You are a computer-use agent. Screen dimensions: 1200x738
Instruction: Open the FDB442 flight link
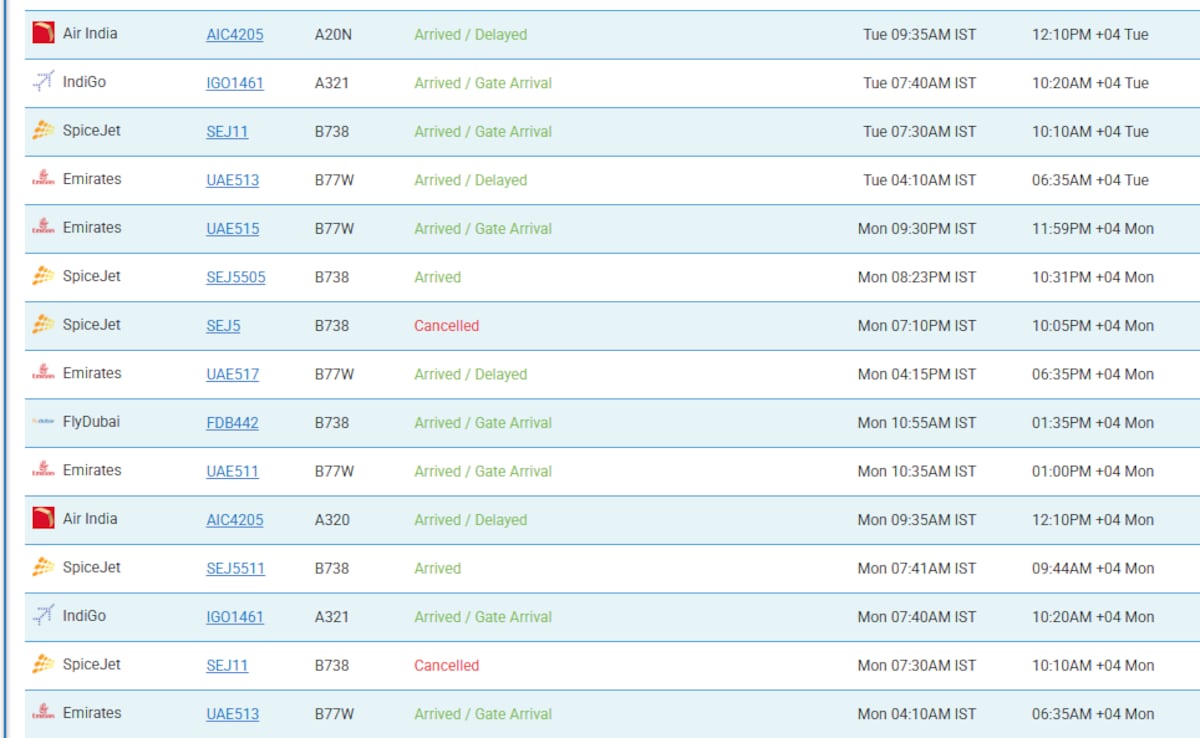coord(232,423)
